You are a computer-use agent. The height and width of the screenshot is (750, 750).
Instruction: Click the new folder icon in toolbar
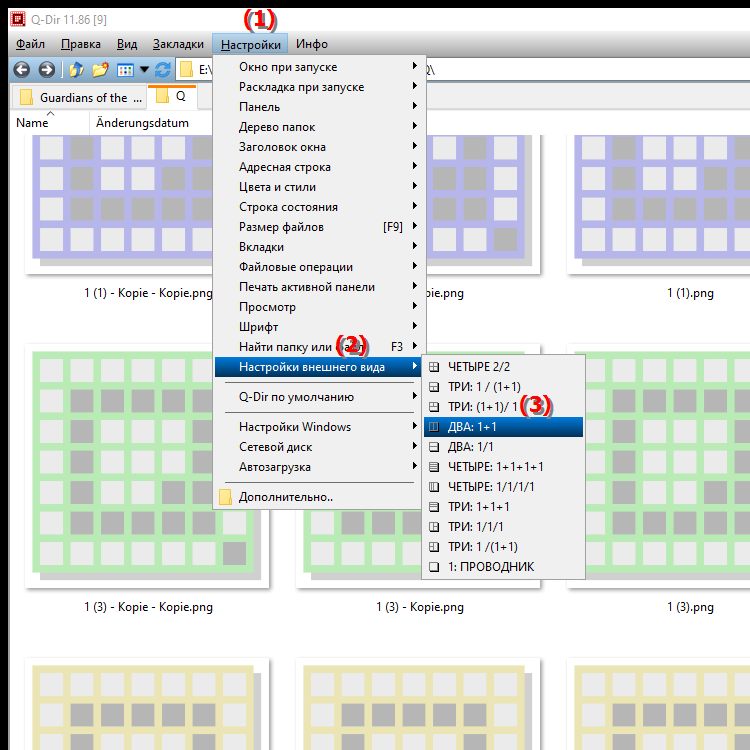coord(100,70)
